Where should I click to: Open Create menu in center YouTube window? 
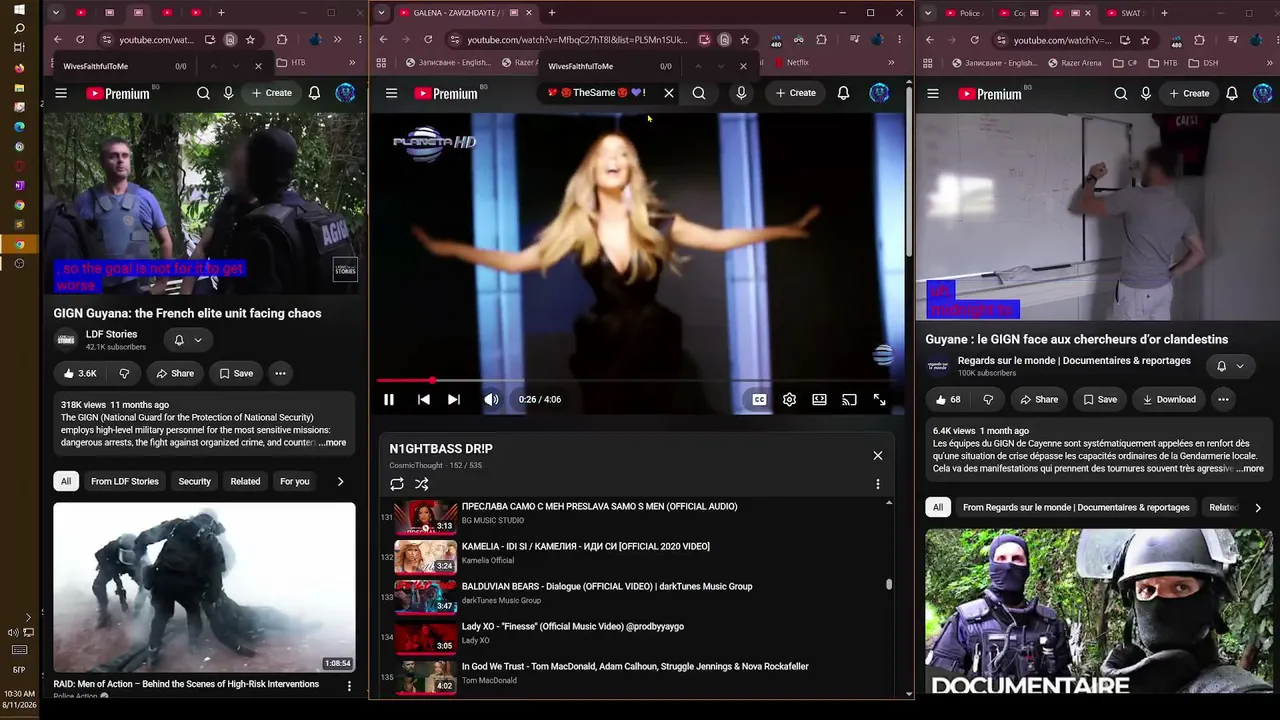click(795, 93)
